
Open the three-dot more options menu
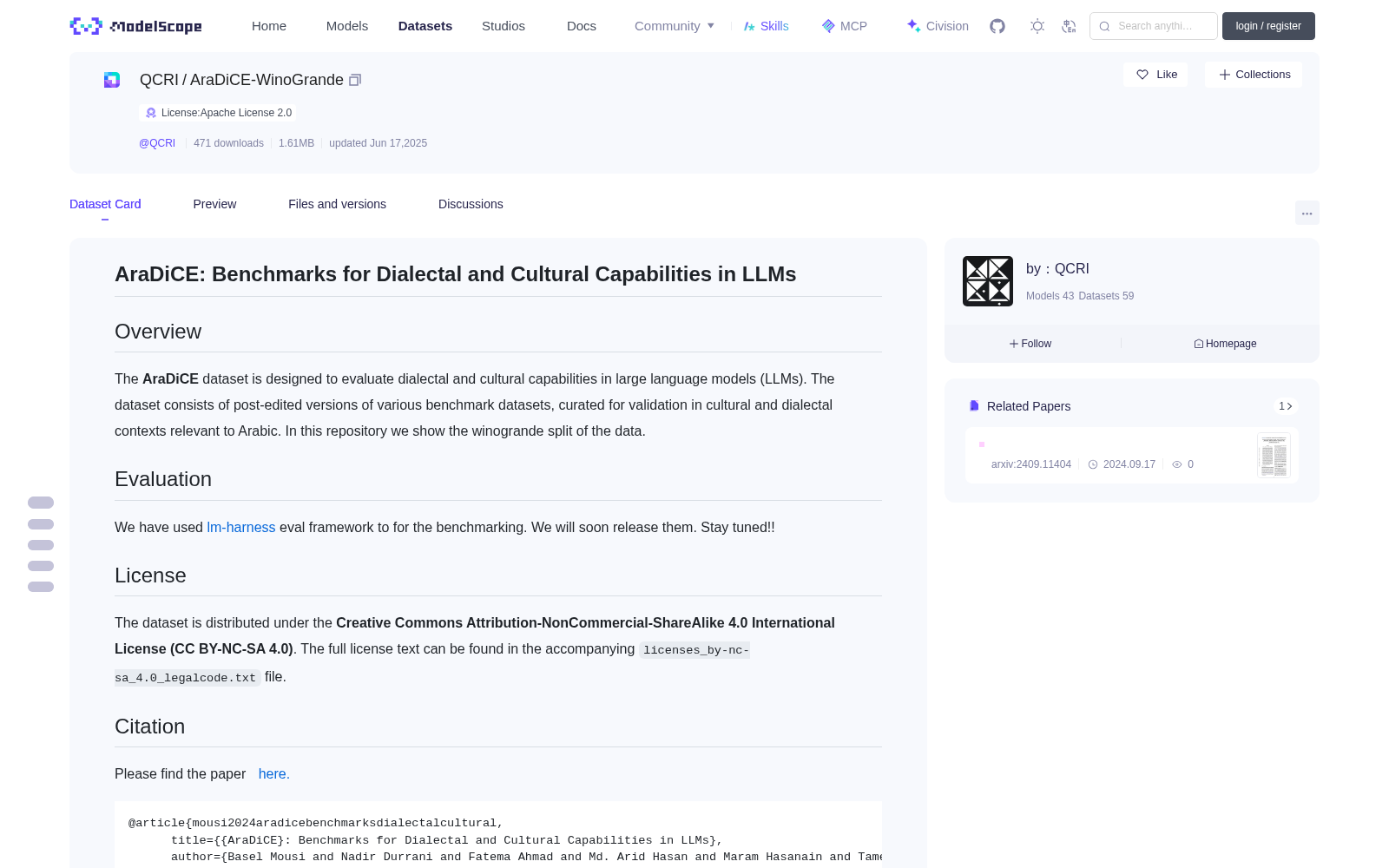pos(1307,213)
